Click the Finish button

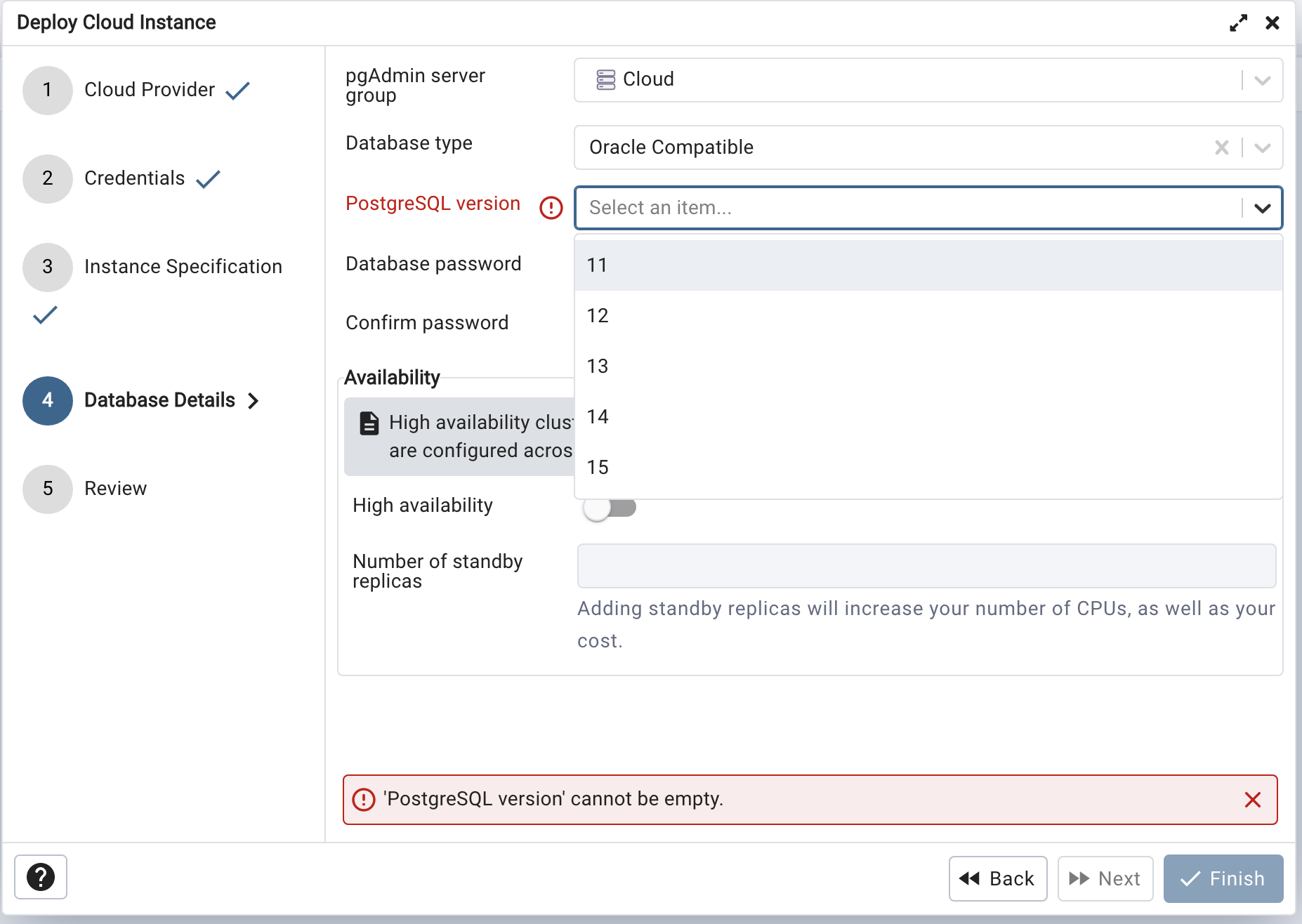pyautogui.click(x=1223, y=878)
